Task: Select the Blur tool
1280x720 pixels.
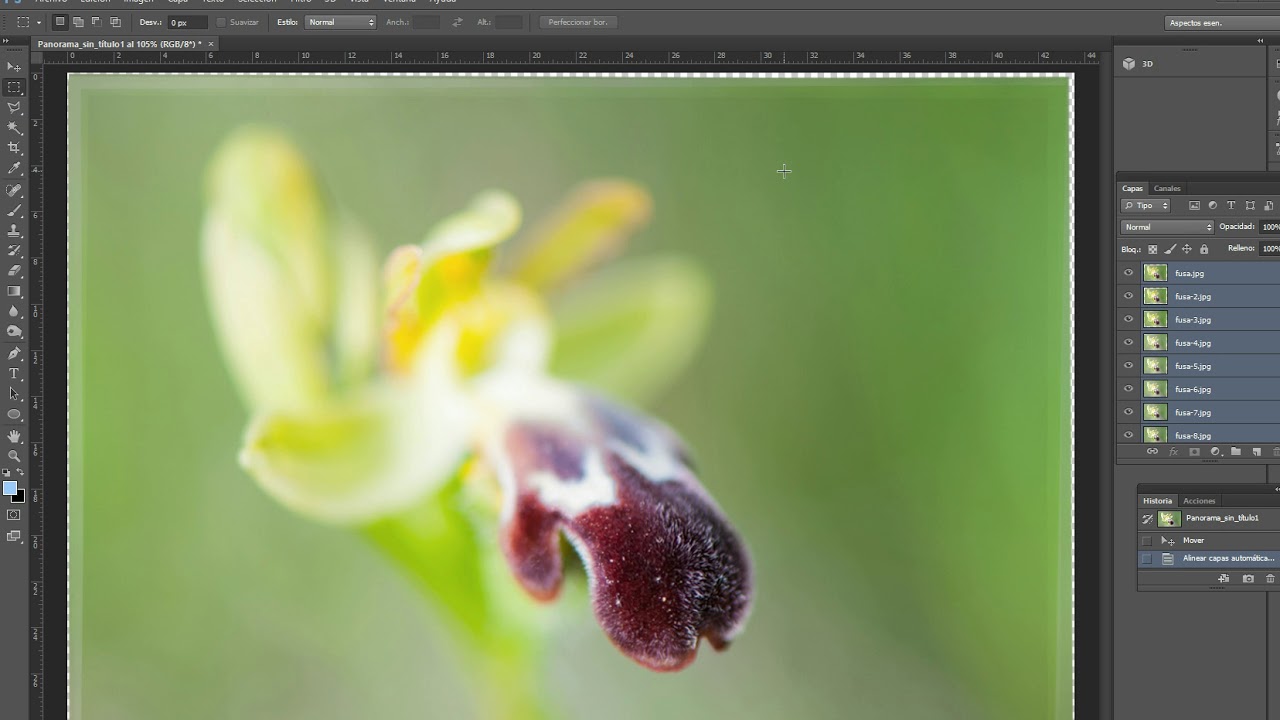Action: point(14,312)
